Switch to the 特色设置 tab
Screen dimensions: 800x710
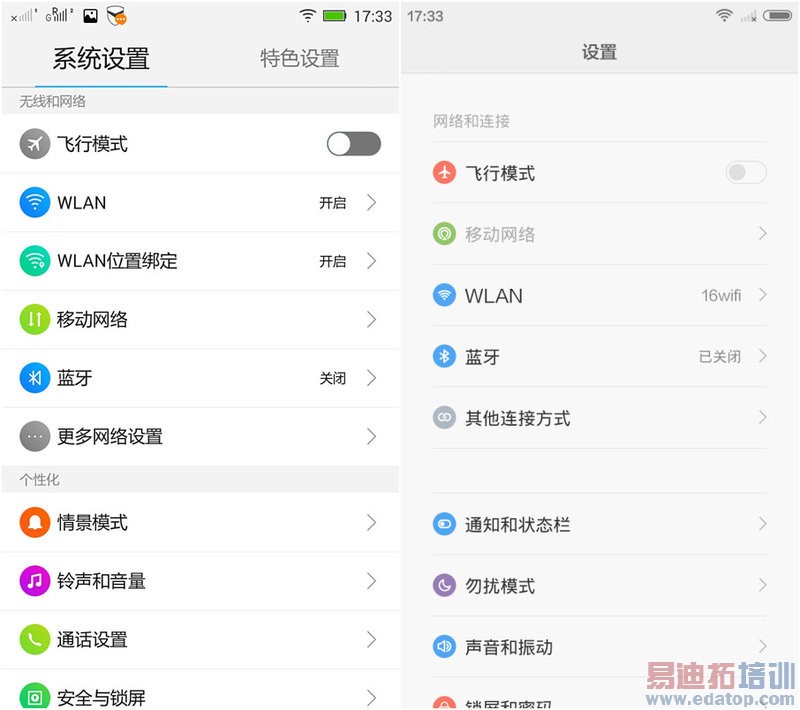click(300, 58)
